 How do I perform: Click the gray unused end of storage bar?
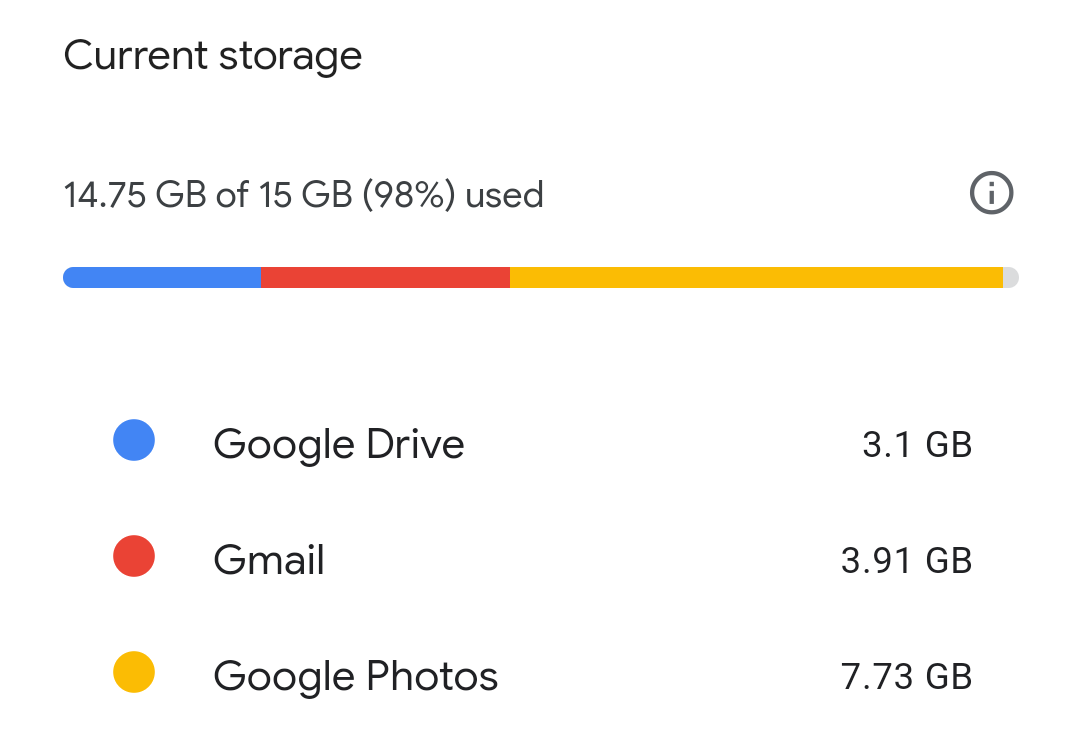click(1011, 278)
